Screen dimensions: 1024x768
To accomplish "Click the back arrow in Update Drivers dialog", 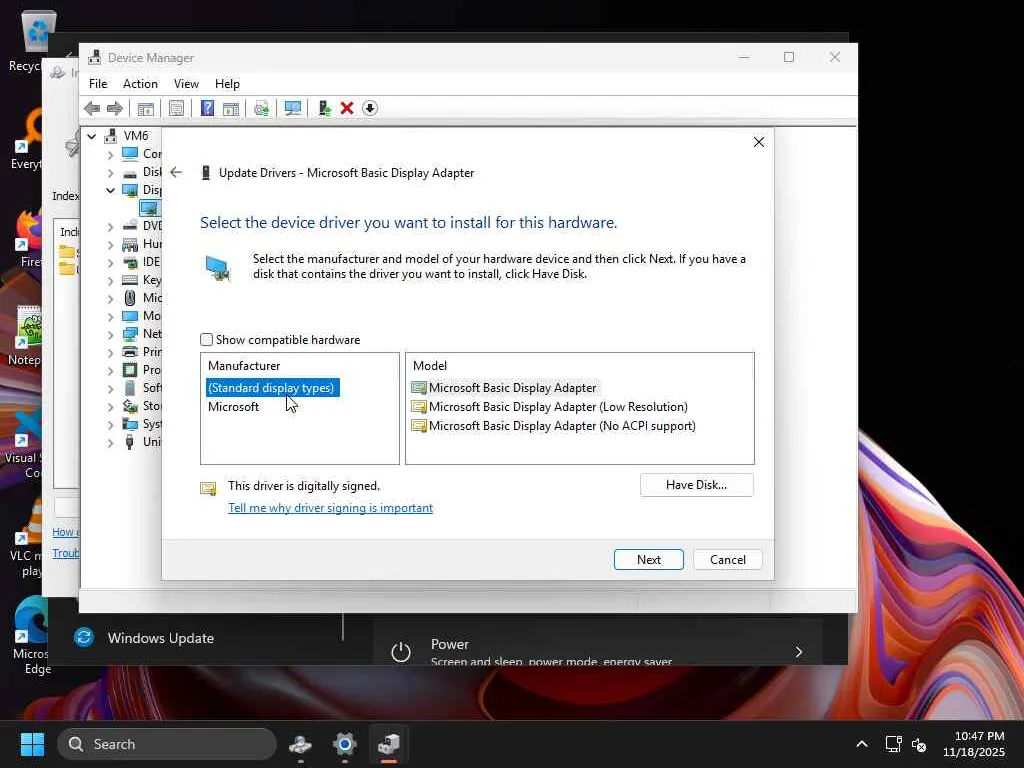I will tap(176, 172).
